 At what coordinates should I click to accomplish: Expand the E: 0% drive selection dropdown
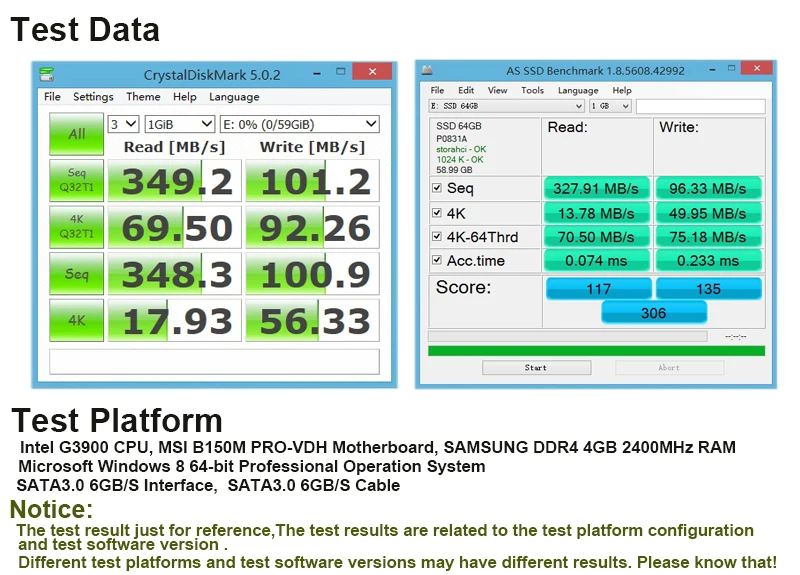pyautogui.click(x=299, y=124)
